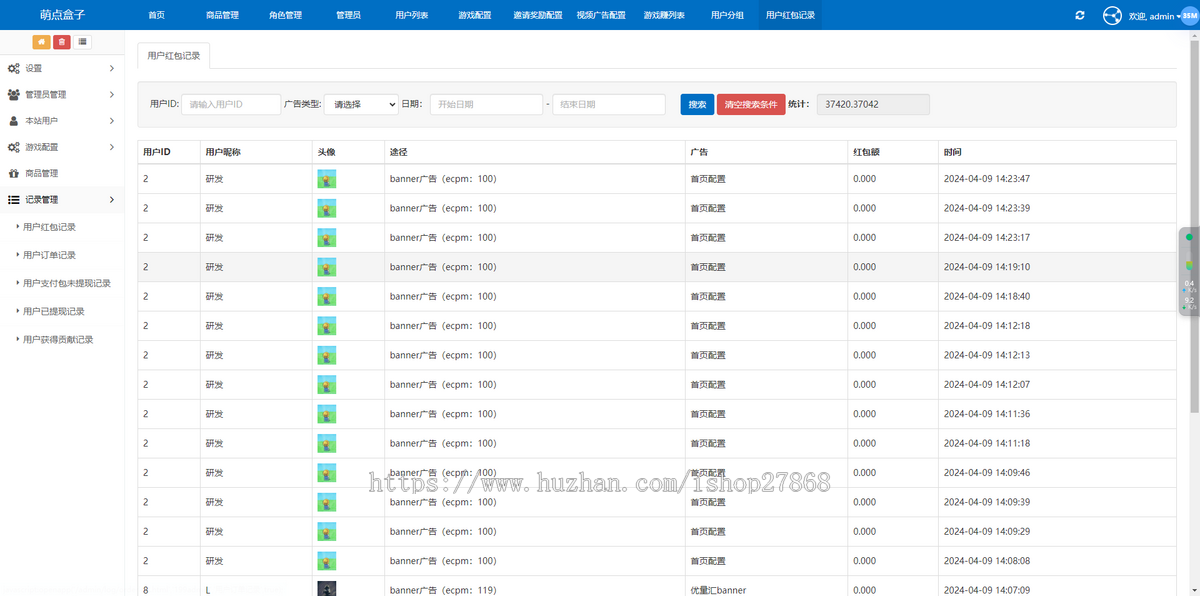Open 游戏配置 in the top navigation
The height and width of the screenshot is (596, 1200).
(x=475, y=15)
